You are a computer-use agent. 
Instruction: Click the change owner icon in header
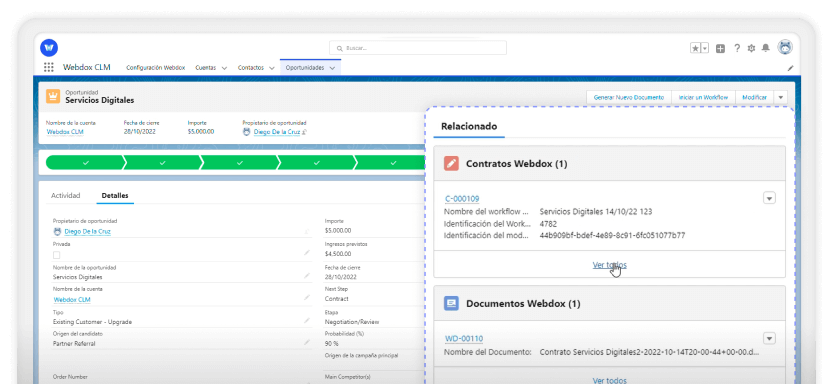[305, 132]
